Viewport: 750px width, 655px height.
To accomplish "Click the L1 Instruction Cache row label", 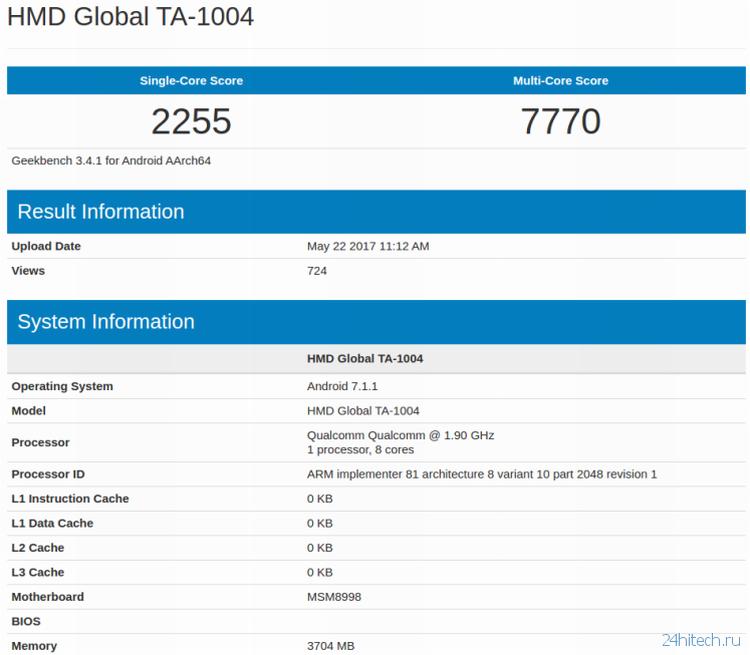I will [70, 498].
